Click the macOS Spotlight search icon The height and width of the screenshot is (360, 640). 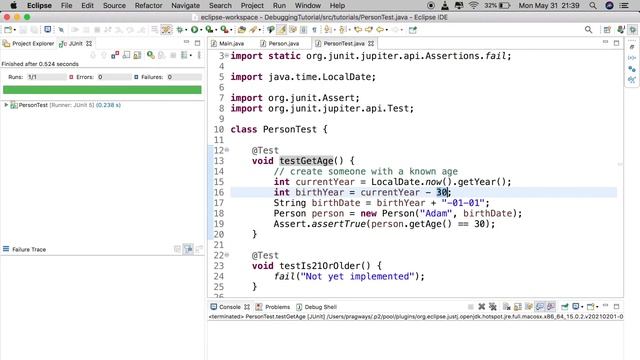[x=593, y=6]
